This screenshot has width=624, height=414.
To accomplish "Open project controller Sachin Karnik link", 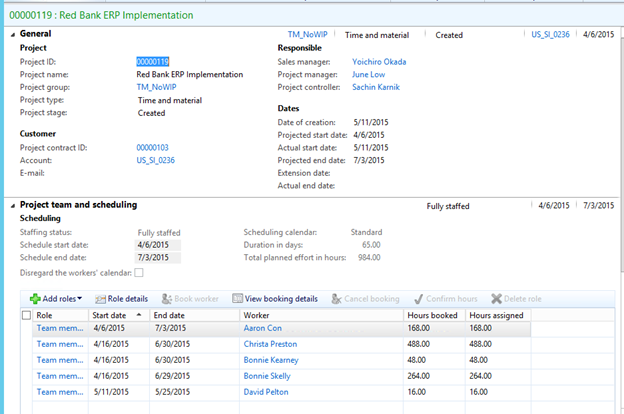I will click(376, 87).
